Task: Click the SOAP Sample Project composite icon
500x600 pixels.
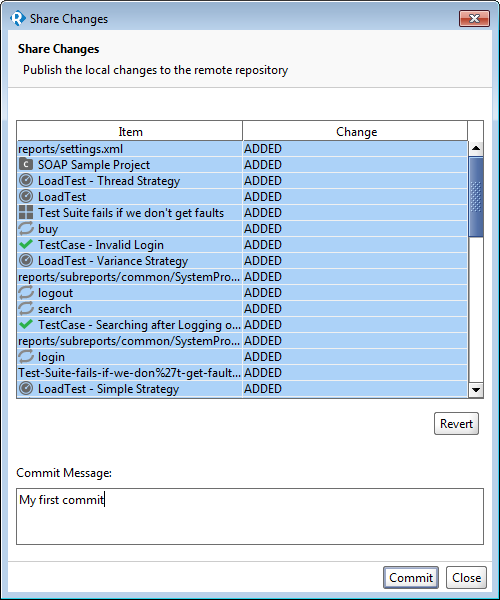Action: pos(26,165)
